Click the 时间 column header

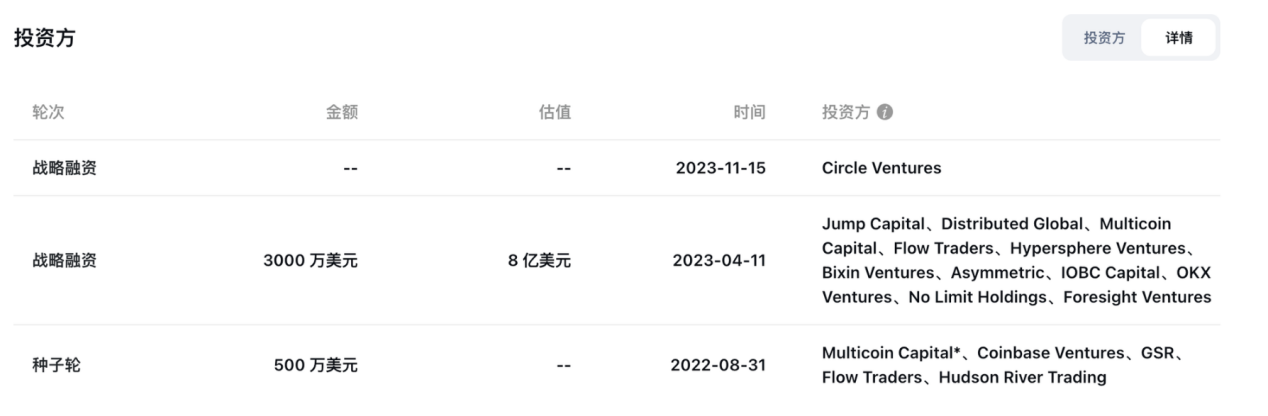point(749,113)
